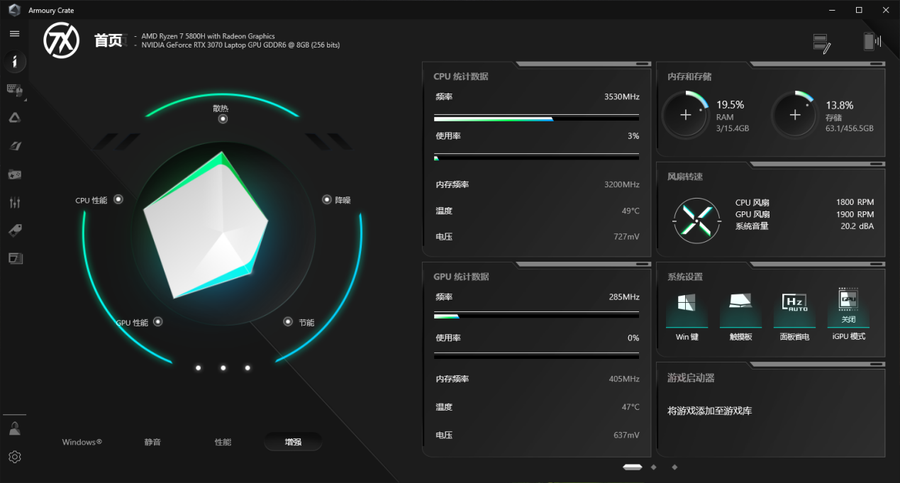Switch to Silent (静音) mode

pos(153,442)
